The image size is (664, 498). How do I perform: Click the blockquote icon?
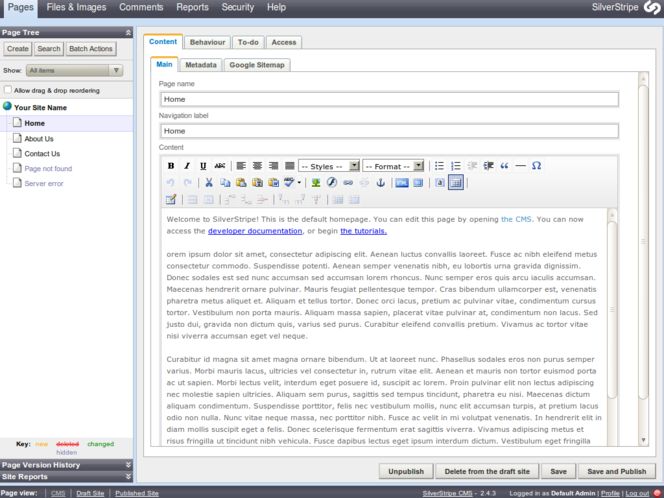click(504, 166)
